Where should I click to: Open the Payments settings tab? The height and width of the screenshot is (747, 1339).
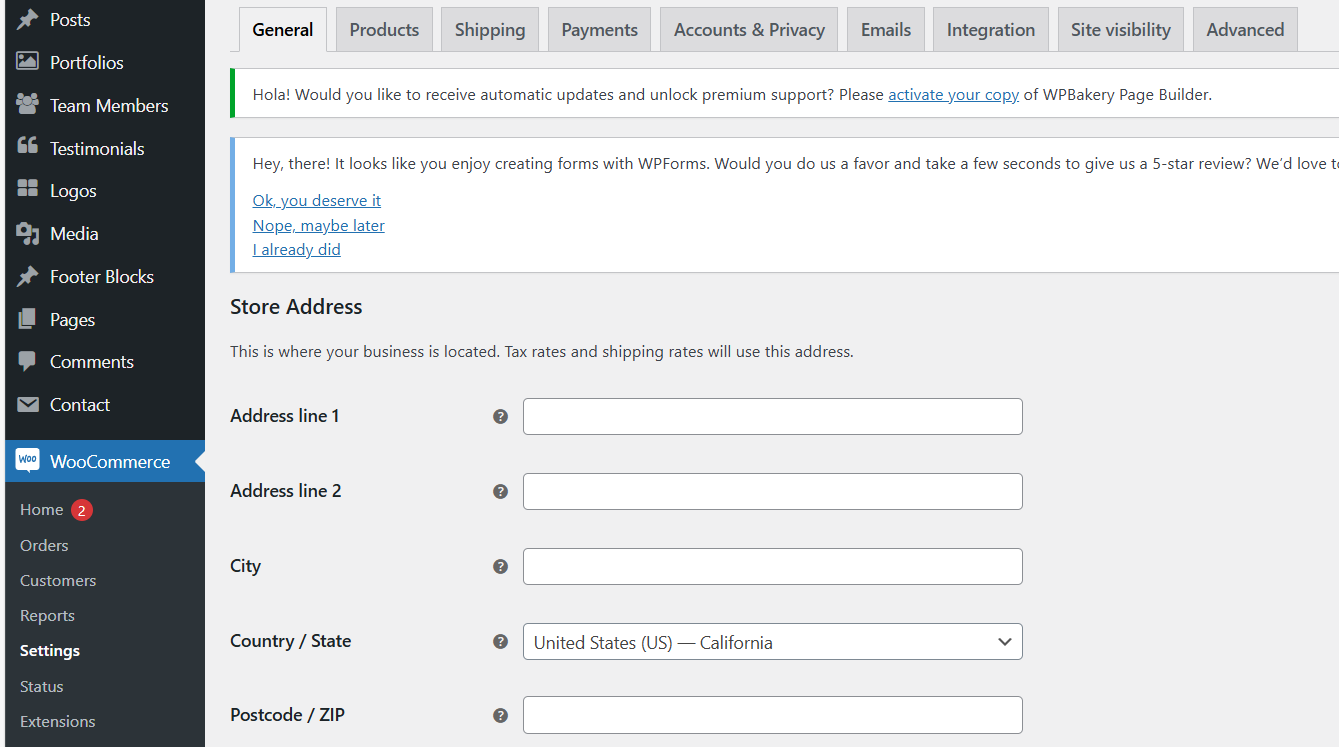coord(599,30)
